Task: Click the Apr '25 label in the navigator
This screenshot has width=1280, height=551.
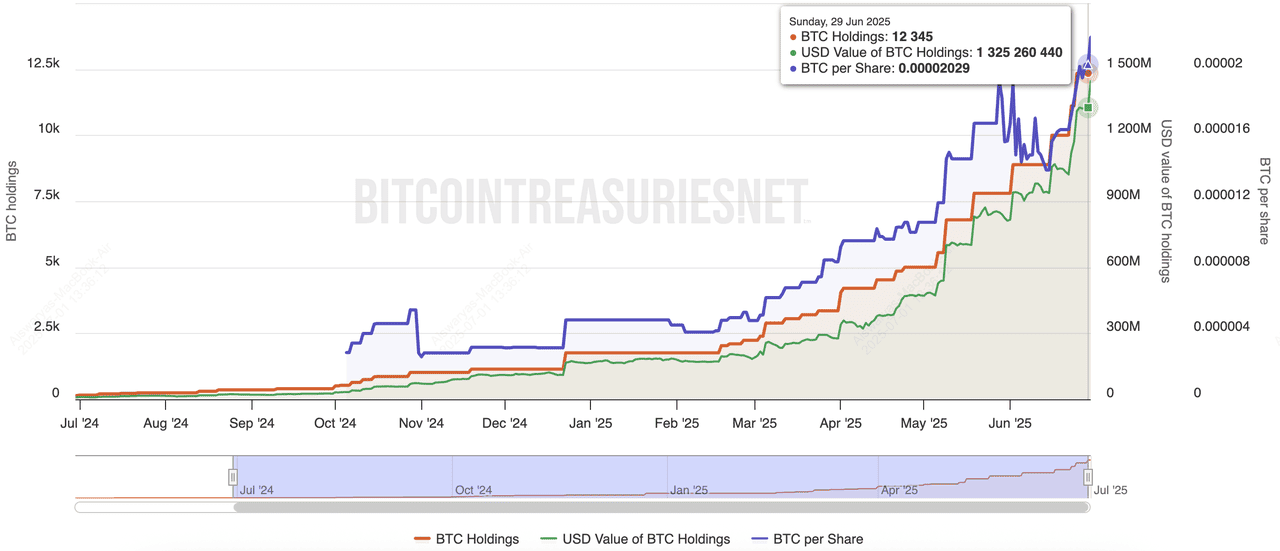Action: pyautogui.click(x=899, y=490)
